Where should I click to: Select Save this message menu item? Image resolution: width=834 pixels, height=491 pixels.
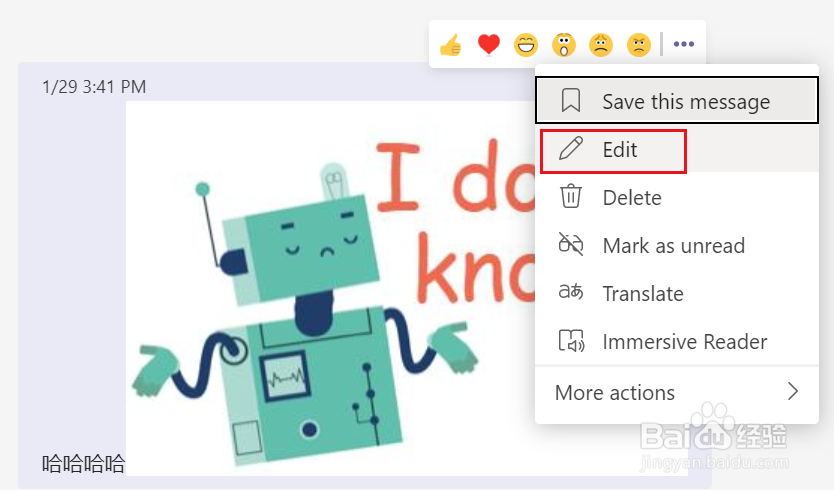tap(686, 101)
